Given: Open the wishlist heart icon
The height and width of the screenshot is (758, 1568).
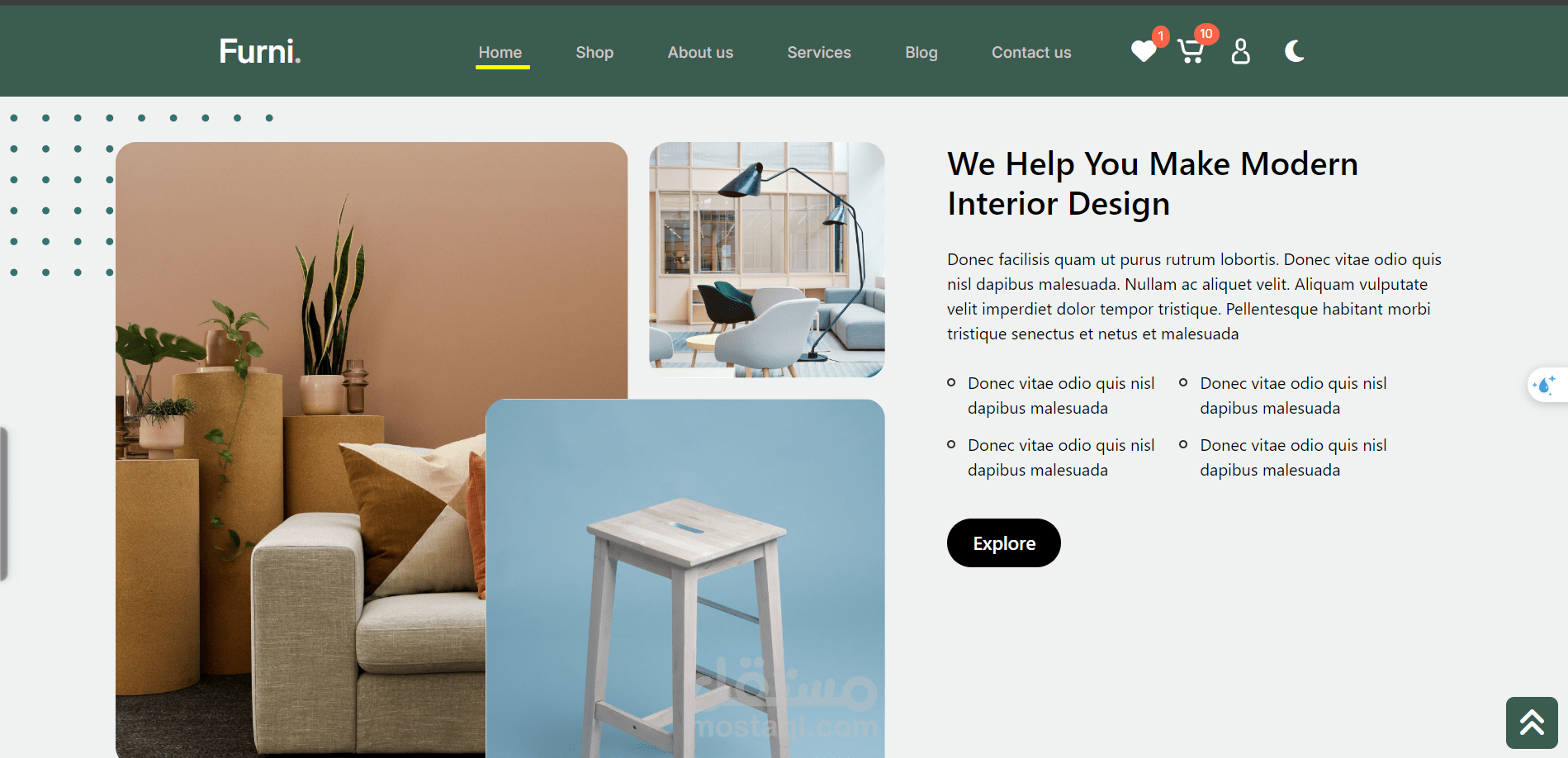Looking at the screenshot, I should tap(1144, 51).
